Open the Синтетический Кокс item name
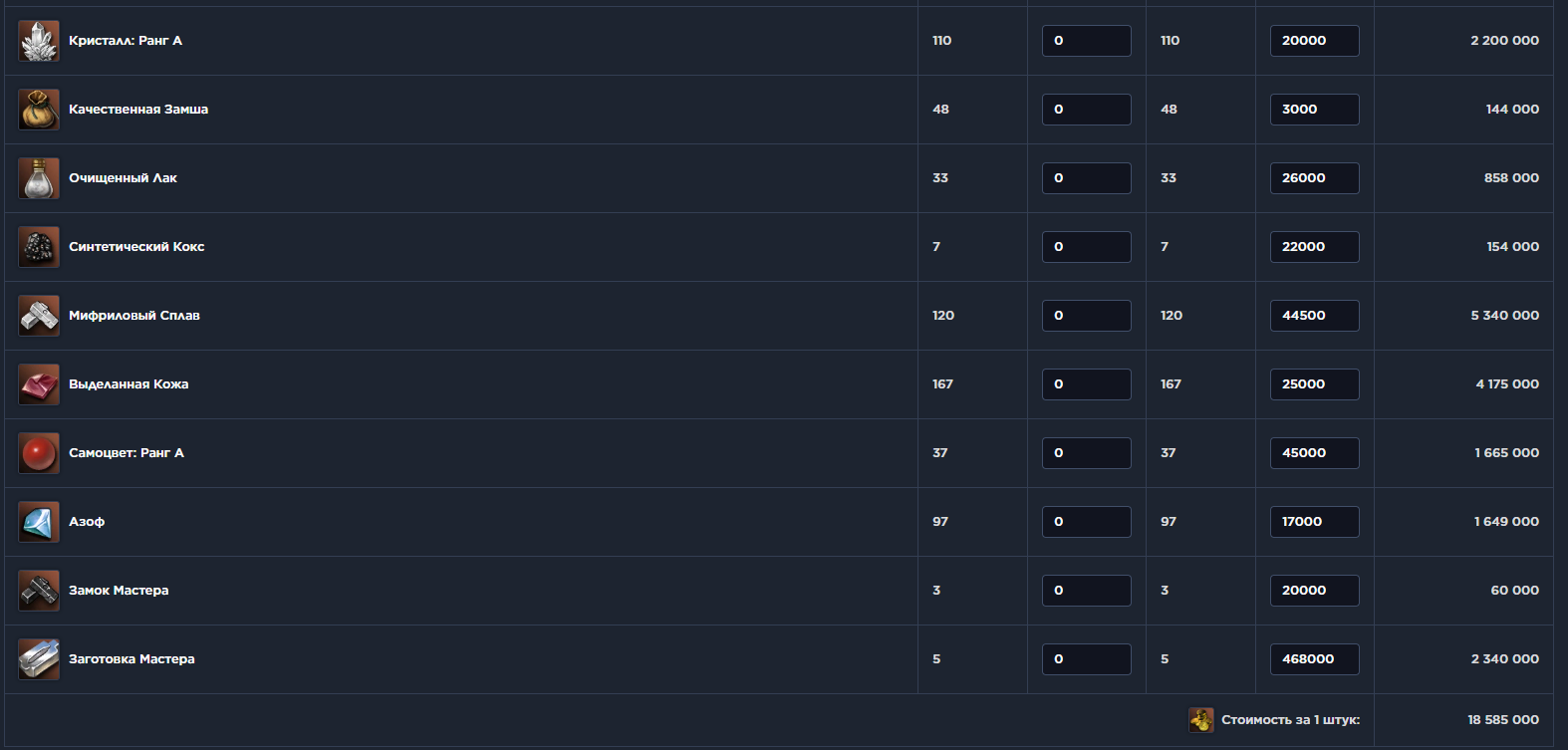 tap(136, 247)
